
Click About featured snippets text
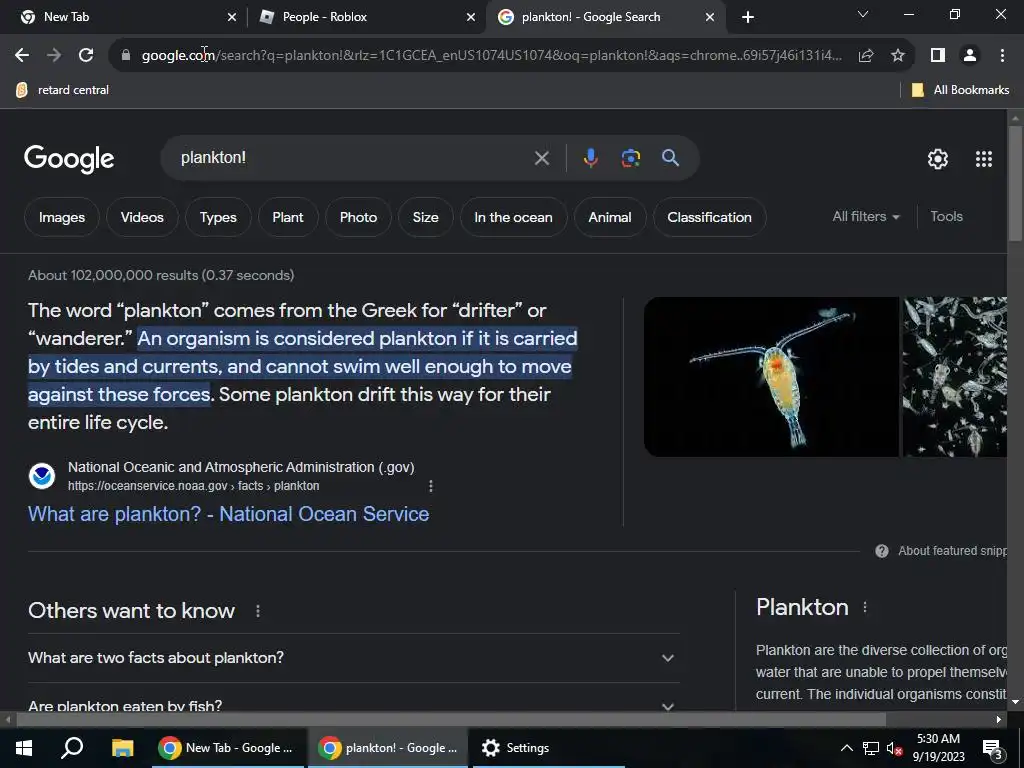(x=952, y=551)
